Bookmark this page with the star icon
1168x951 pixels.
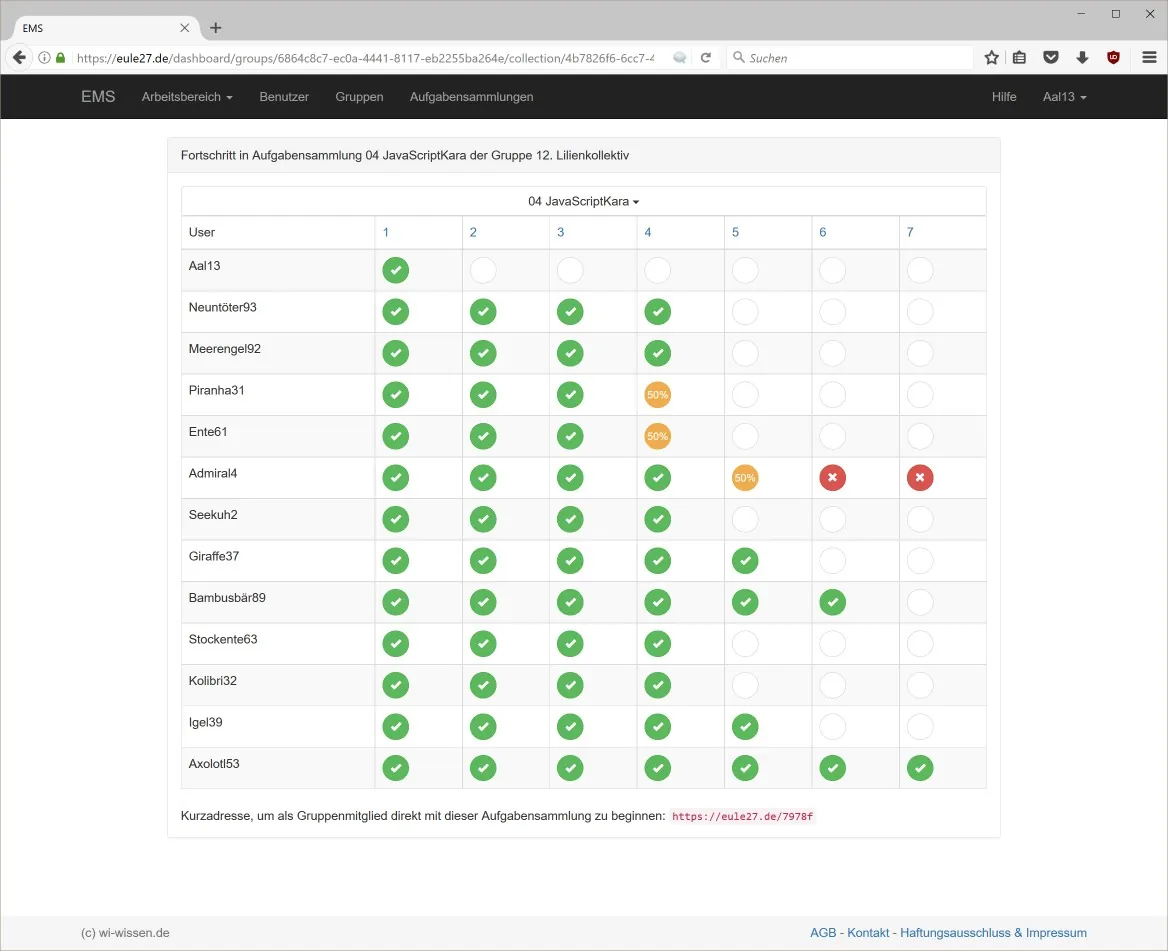click(991, 57)
